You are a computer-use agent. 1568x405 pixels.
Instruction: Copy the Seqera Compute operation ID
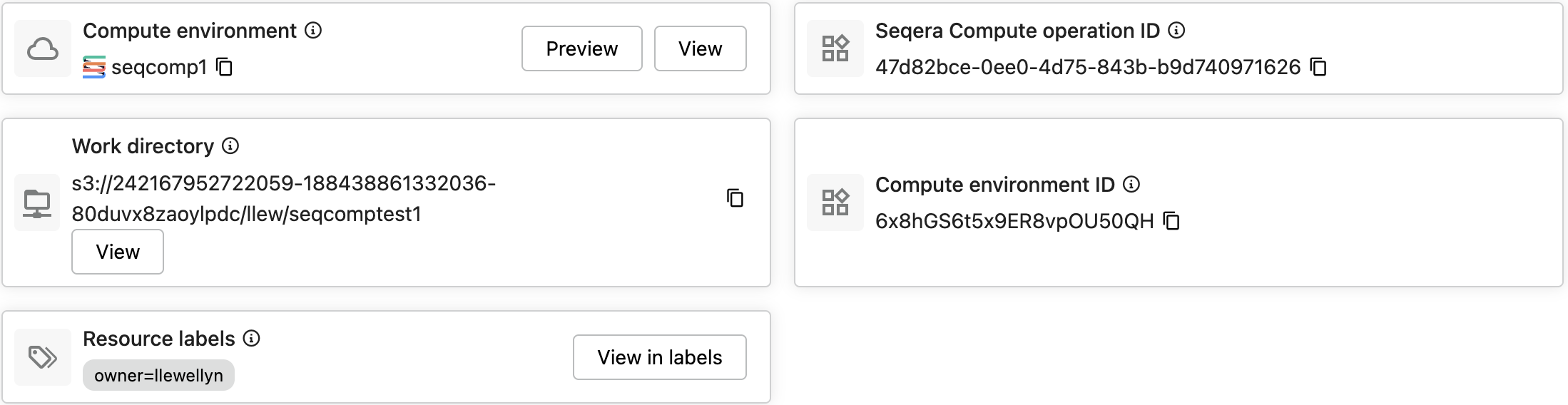[x=1319, y=67]
